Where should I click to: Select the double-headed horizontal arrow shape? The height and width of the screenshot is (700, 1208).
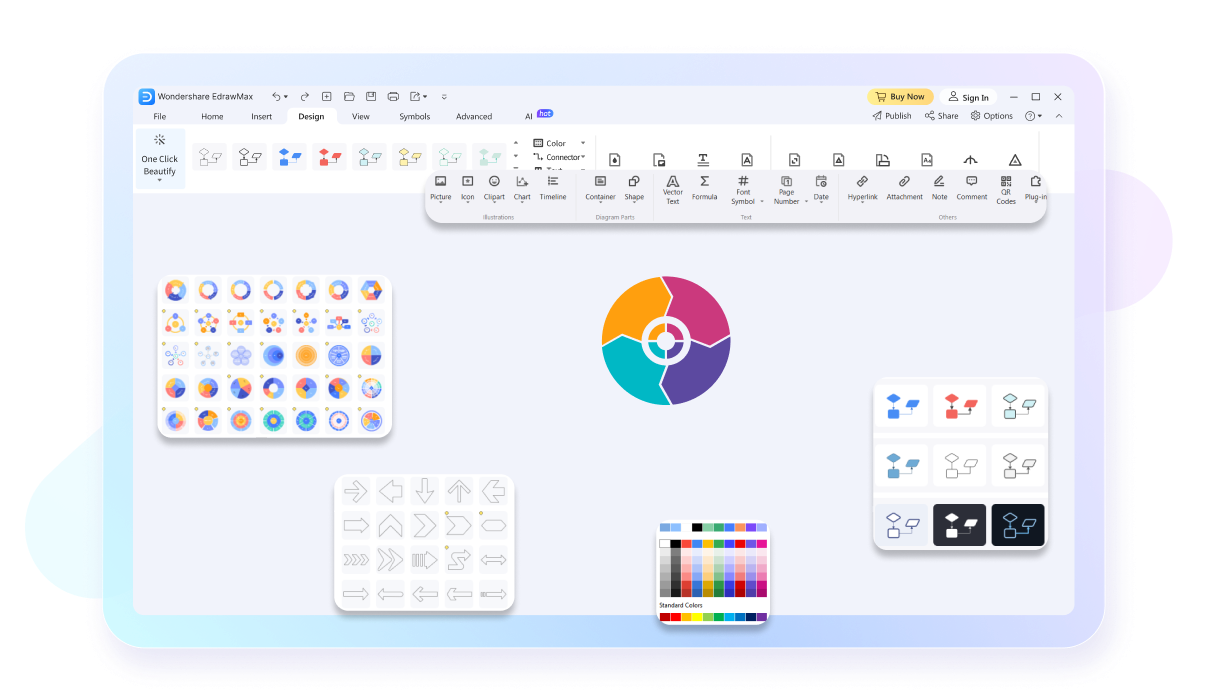(493, 559)
